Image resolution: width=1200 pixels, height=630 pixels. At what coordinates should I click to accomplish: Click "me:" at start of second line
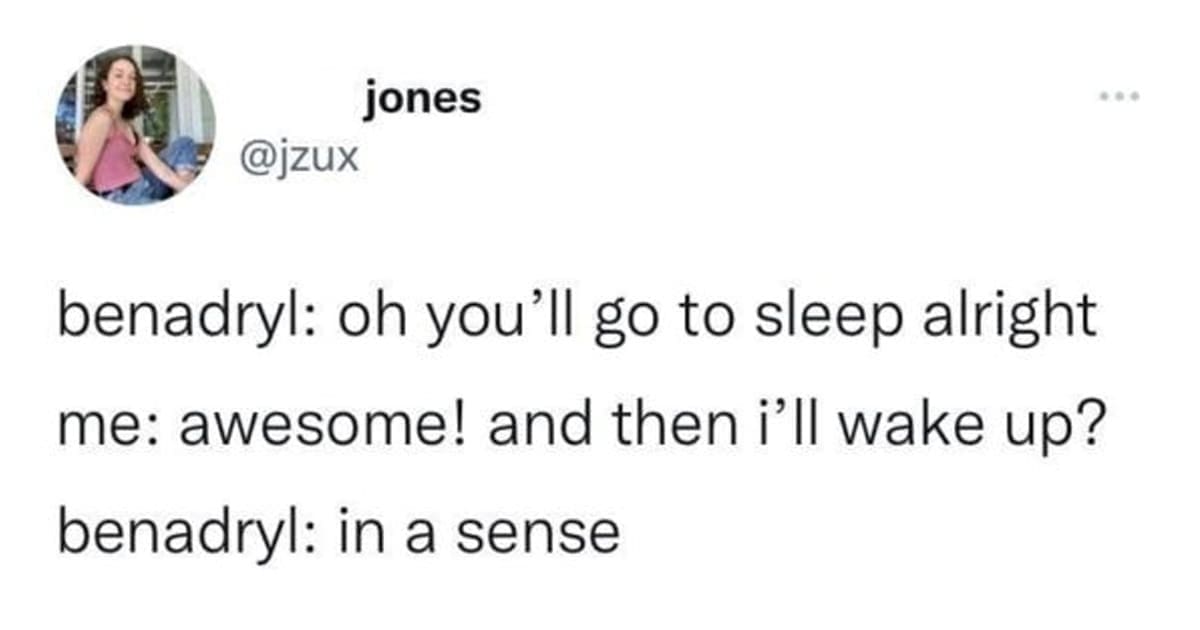point(92,427)
